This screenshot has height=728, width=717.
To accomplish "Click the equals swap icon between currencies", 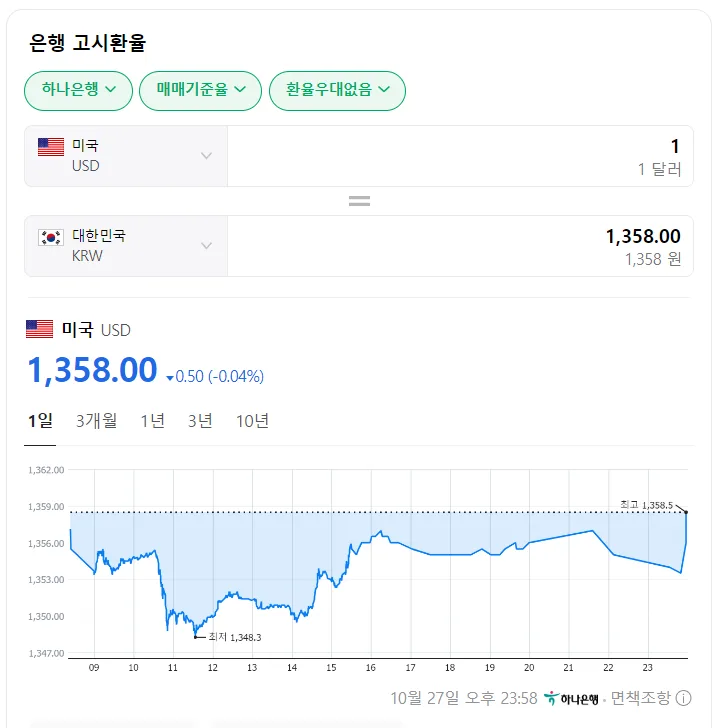I will pyautogui.click(x=359, y=201).
